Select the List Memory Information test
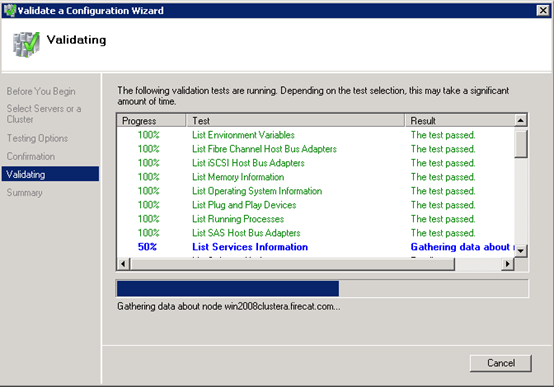Screen dimensions: 554x387 tap(316, 177)
